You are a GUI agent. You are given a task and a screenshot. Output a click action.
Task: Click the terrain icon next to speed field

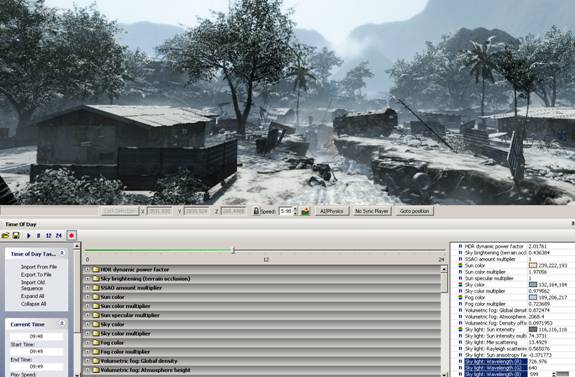click(305, 211)
